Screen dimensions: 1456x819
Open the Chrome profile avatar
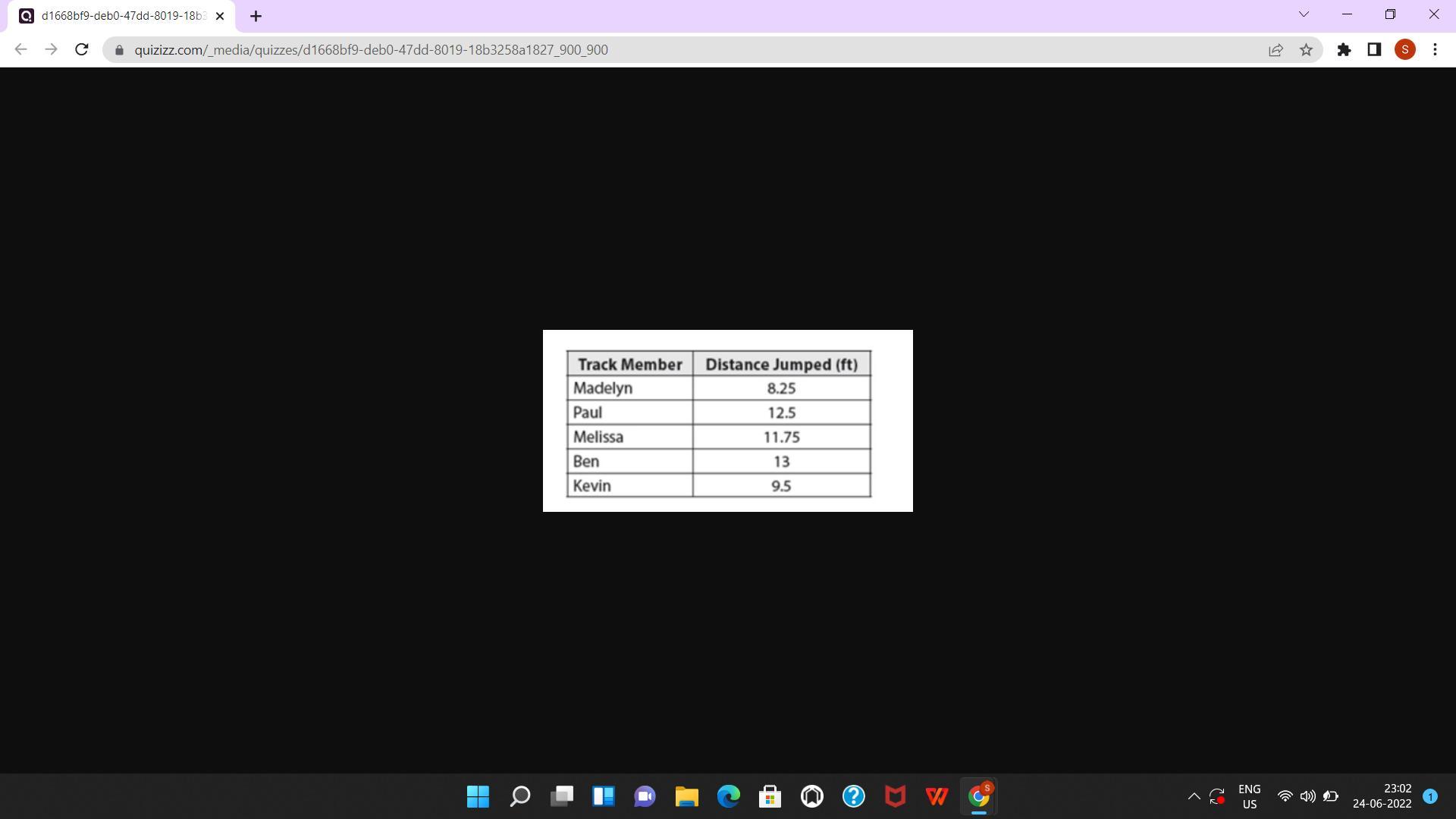[x=1404, y=50]
